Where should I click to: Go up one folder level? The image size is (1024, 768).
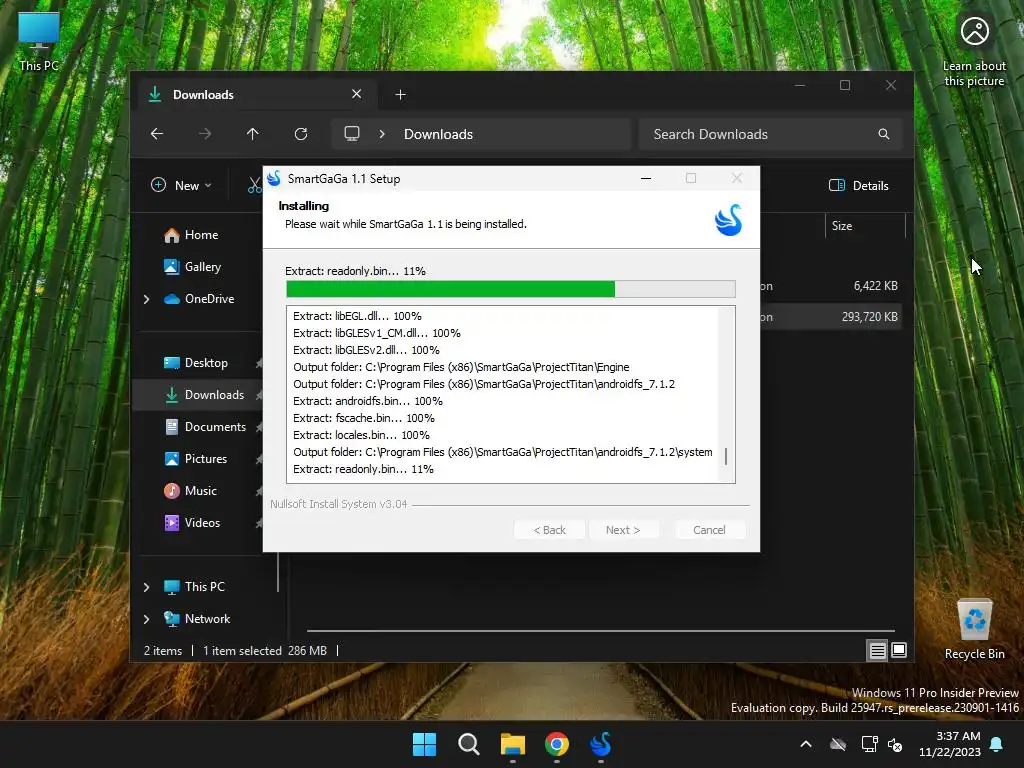click(x=253, y=134)
